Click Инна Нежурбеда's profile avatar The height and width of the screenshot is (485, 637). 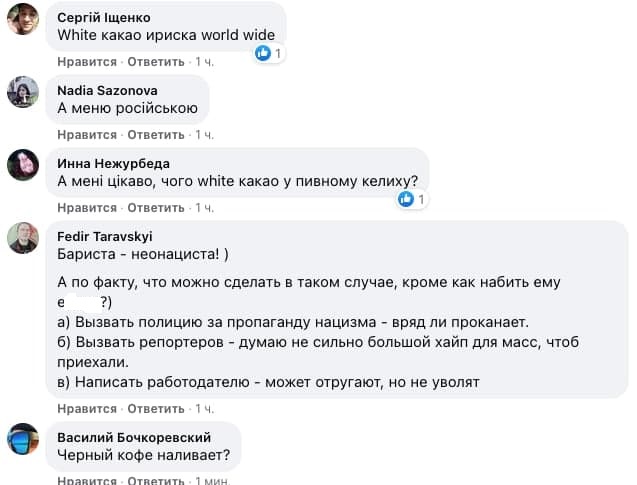point(22,165)
